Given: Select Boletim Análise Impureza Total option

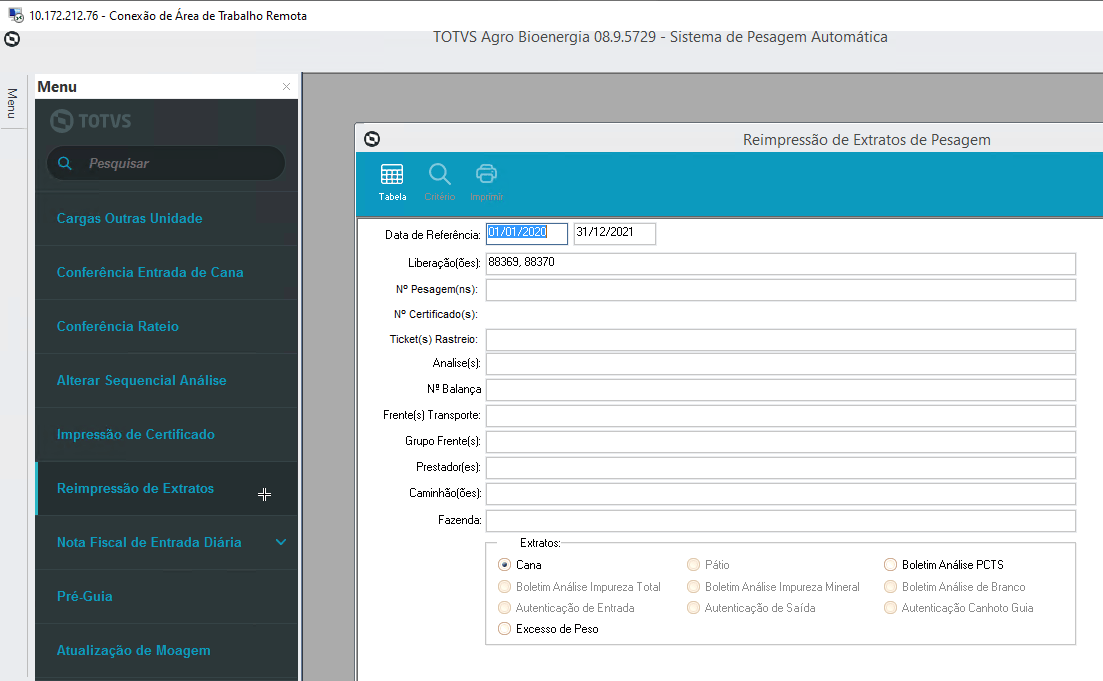Looking at the screenshot, I should pyautogui.click(x=504, y=587).
